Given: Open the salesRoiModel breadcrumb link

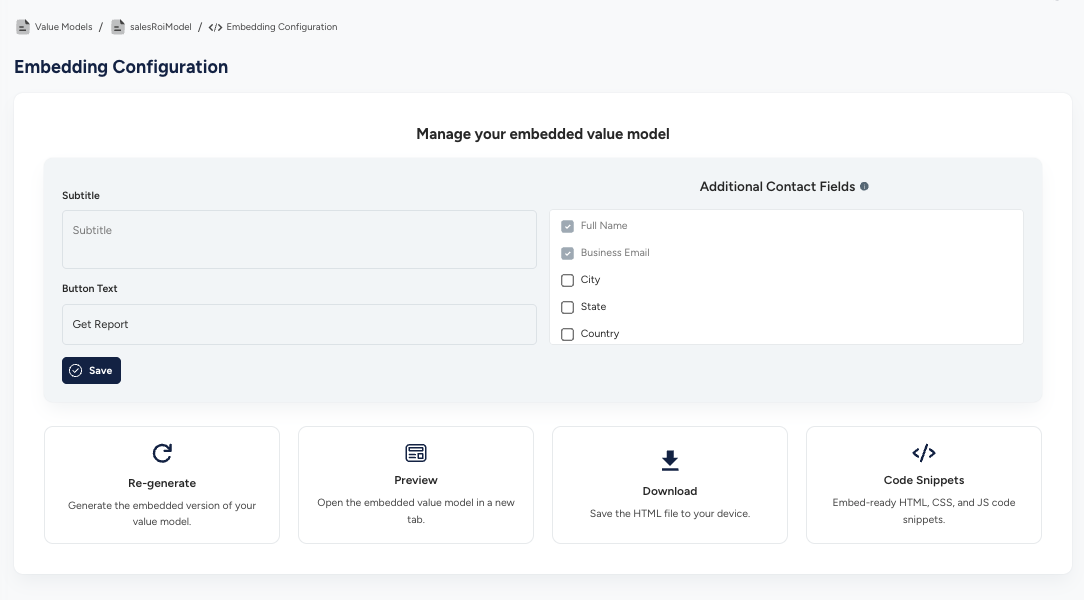Looking at the screenshot, I should [160, 27].
